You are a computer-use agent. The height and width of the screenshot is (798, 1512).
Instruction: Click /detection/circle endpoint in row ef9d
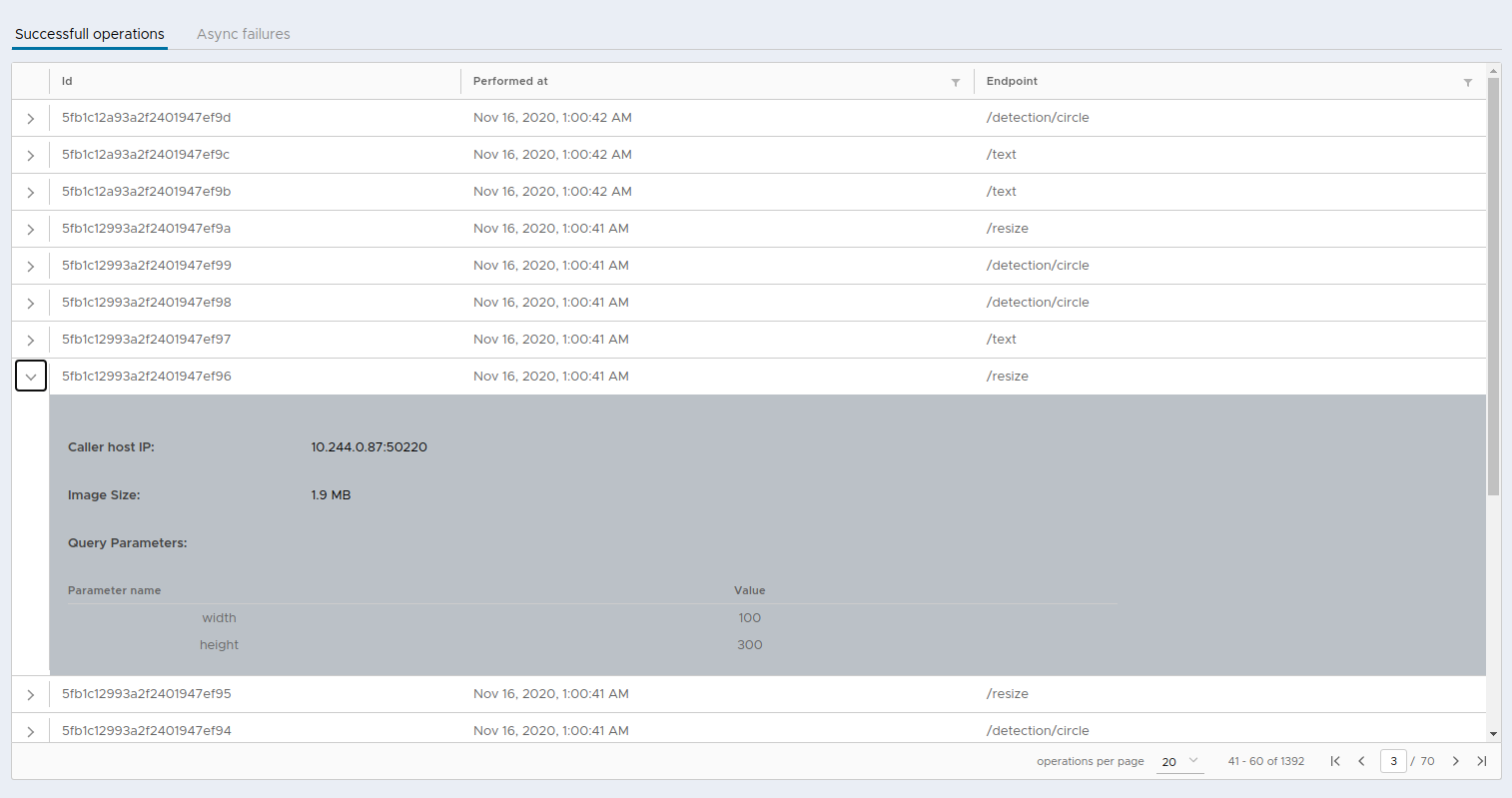point(1038,118)
